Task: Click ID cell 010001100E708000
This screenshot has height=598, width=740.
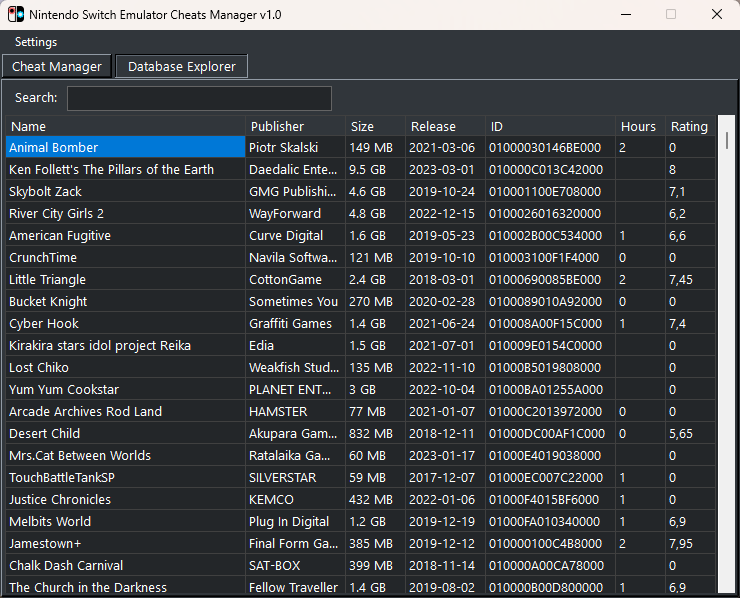Action: (x=550, y=192)
